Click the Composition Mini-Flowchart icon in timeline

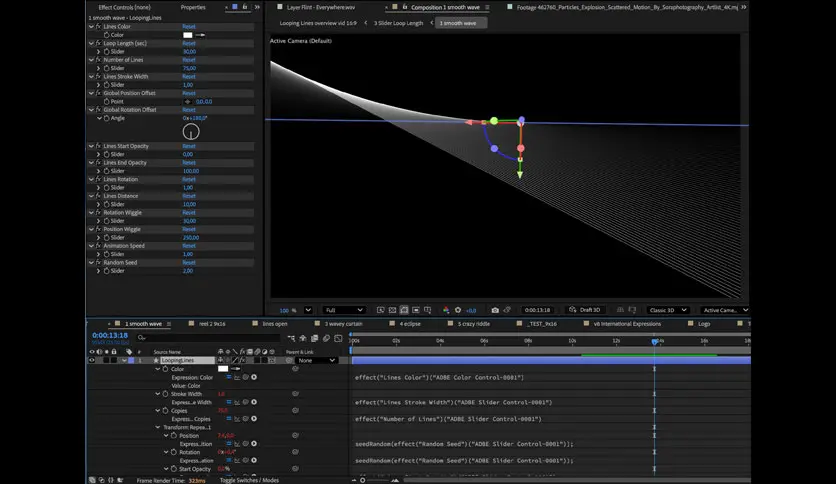pyautogui.click(x=291, y=338)
